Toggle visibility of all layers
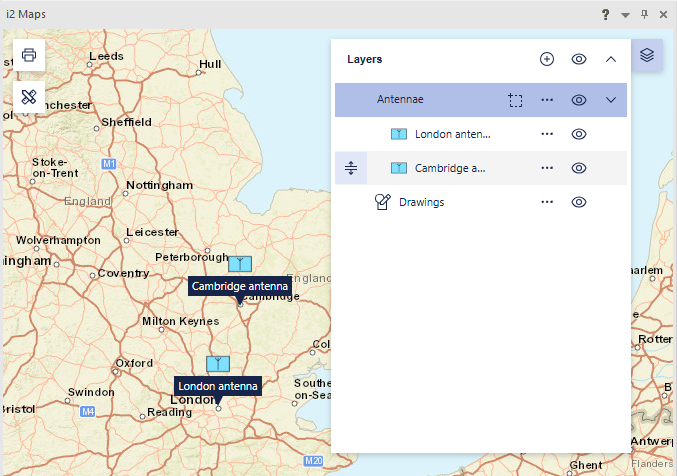 point(578,59)
